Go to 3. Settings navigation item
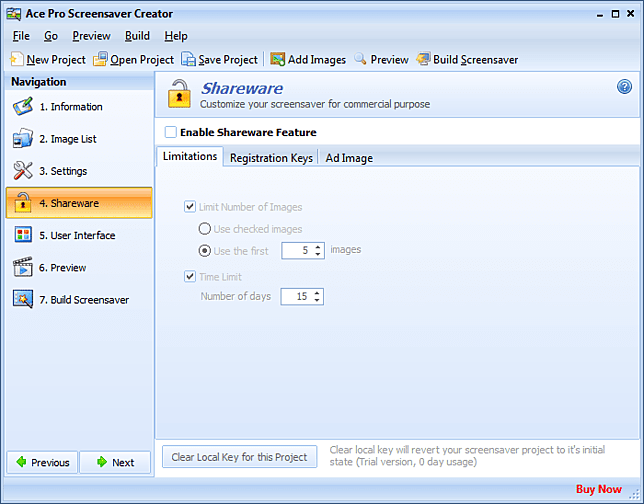The image size is (644, 504). 79,171
